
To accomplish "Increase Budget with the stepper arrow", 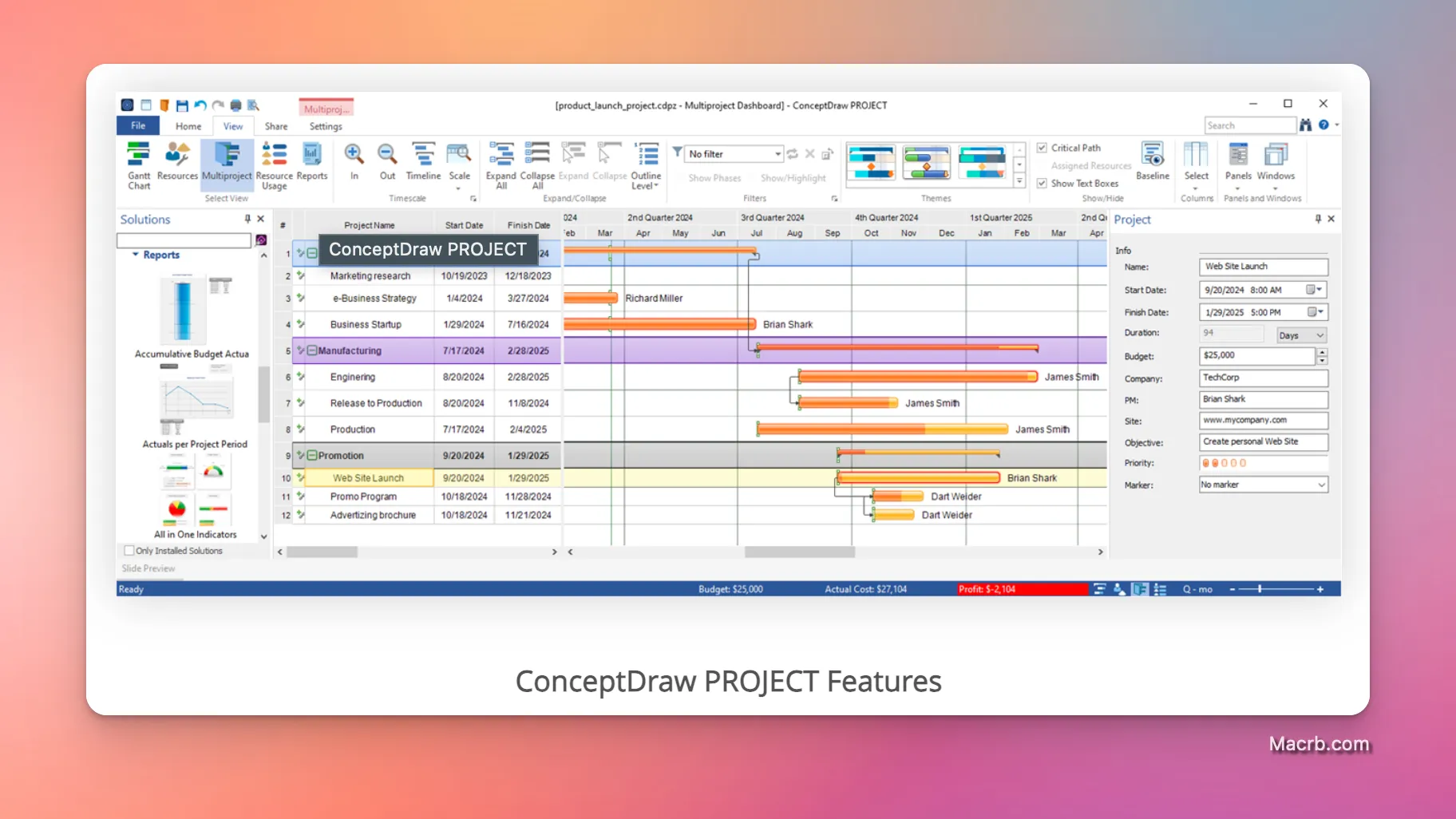I will pyautogui.click(x=1323, y=352).
